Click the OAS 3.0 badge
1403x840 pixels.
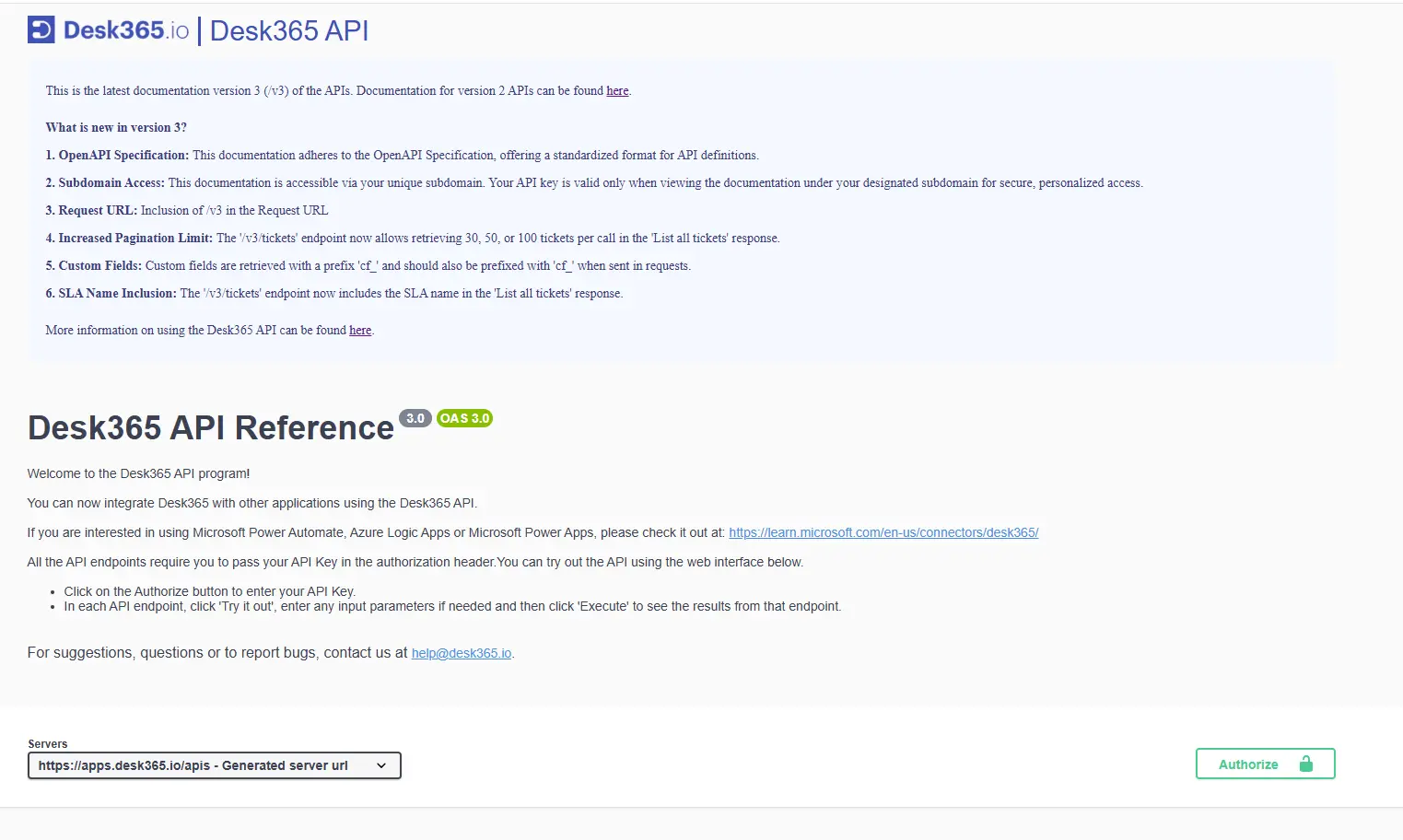click(x=464, y=418)
